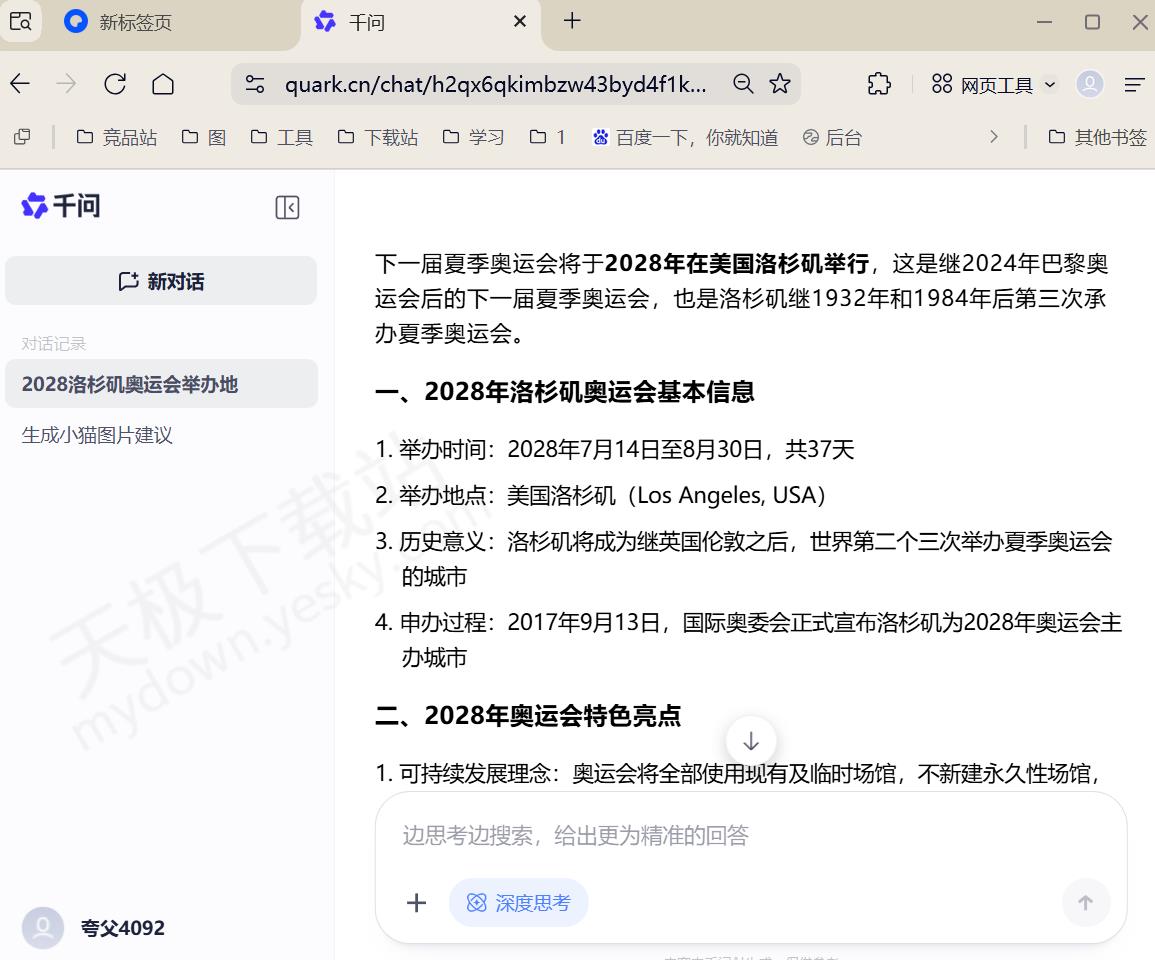
Task: Click the zoom magnifier icon in address bar
Action: pyautogui.click(x=743, y=84)
